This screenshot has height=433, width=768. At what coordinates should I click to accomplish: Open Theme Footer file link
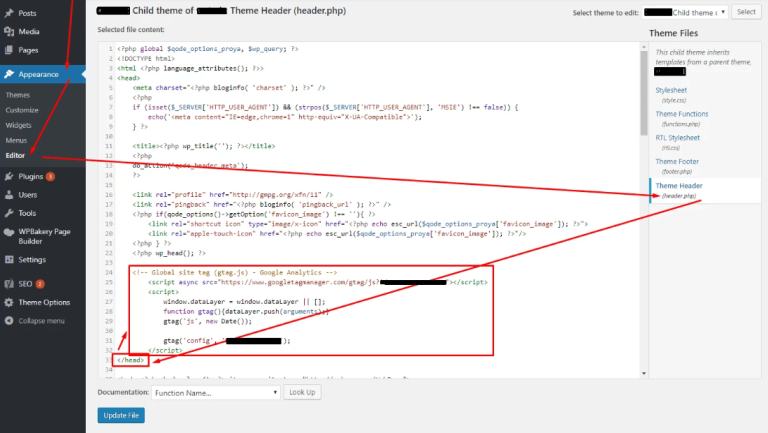[677, 161]
